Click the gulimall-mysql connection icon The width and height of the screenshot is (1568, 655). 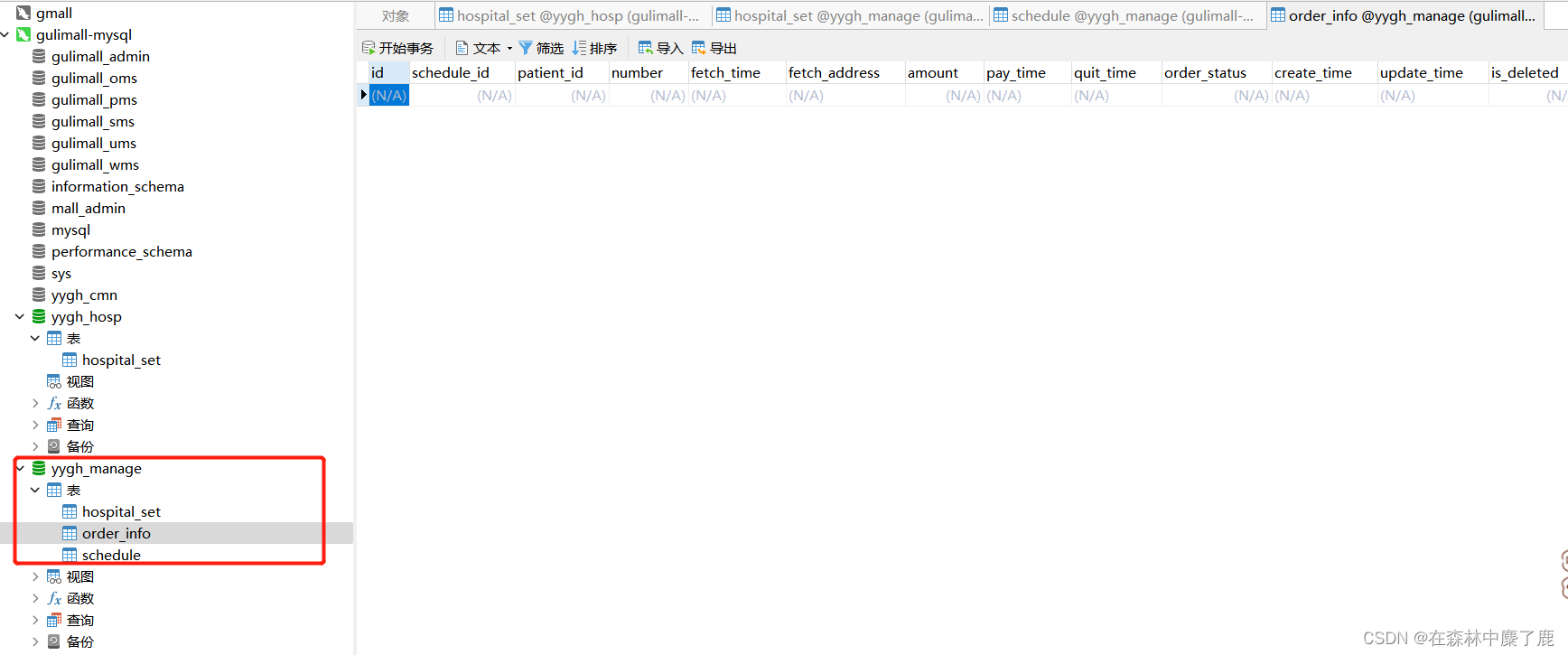23,34
